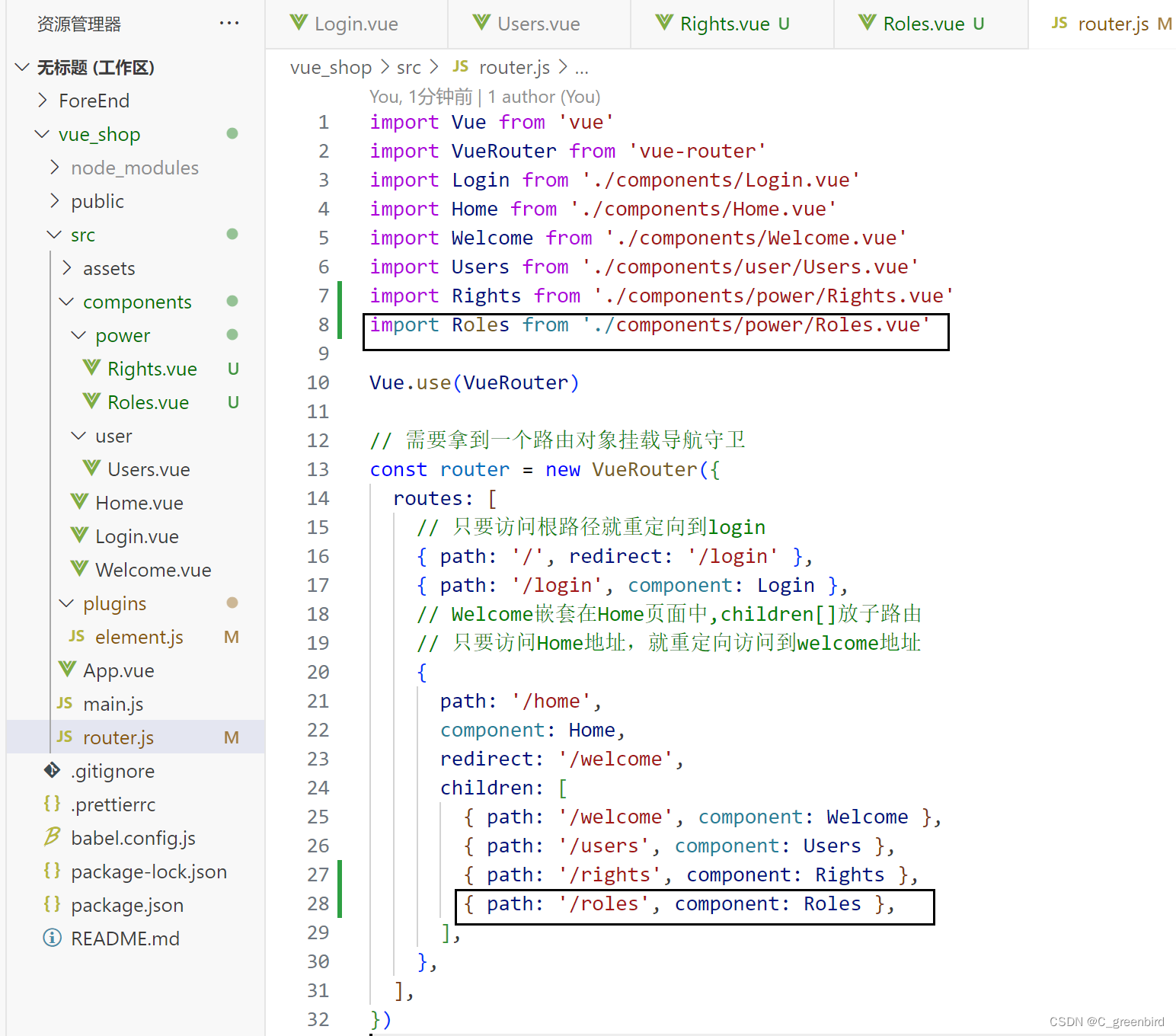Expand the public folder
Viewport: 1176px width, 1036px height.
(x=55, y=201)
